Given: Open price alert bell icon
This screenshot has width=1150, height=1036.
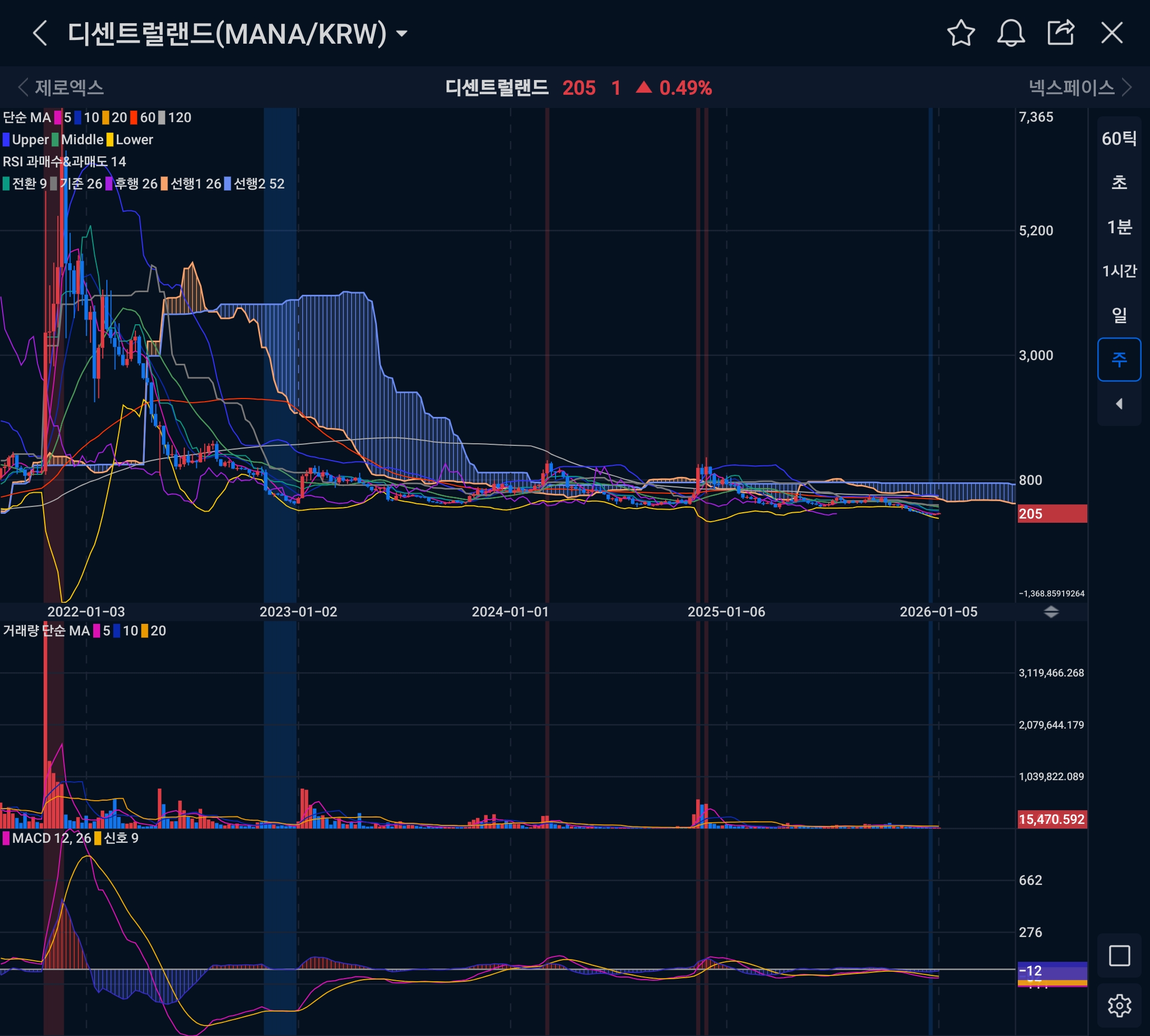Looking at the screenshot, I should (x=1011, y=33).
